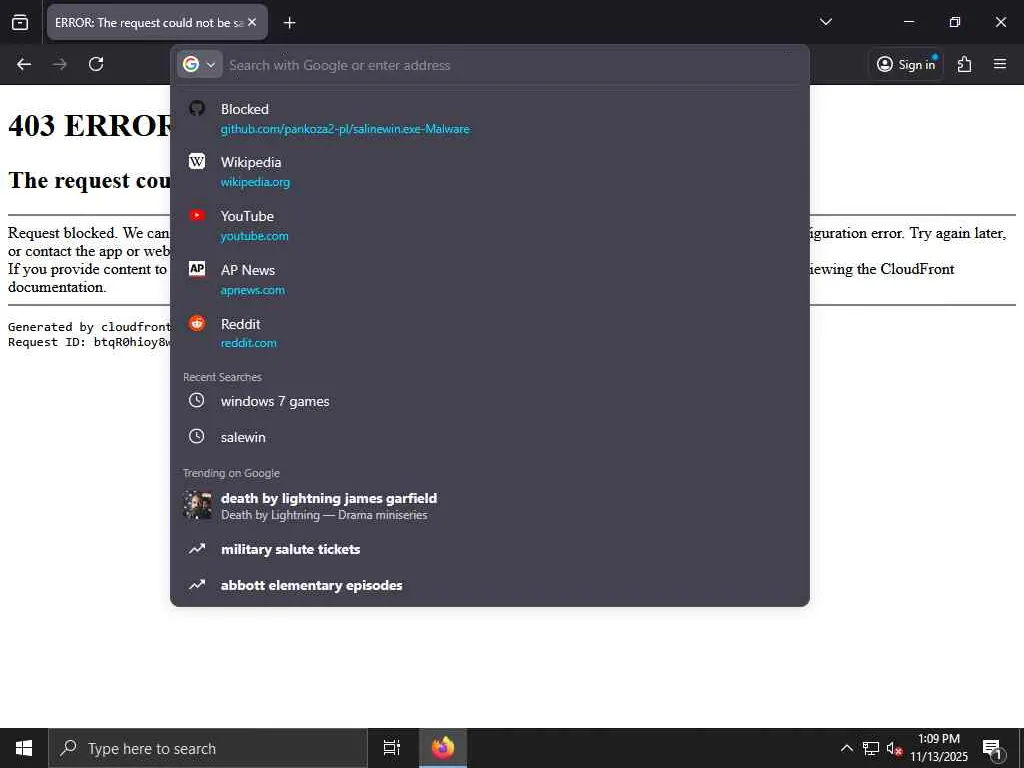This screenshot has width=1024, height=768.
Task: Click clock icon beside salewin
Action: [x=197, y=436]
